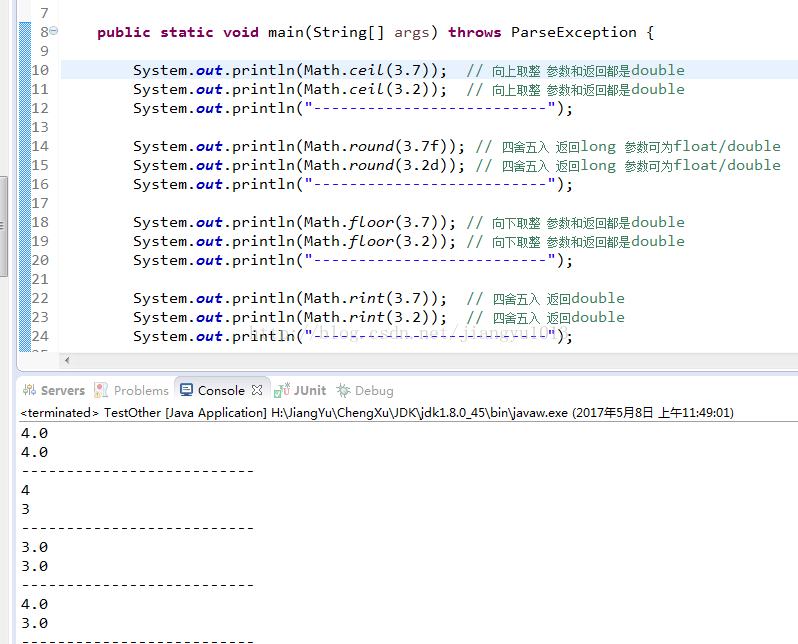Click the first '4.0' console output line

[35, 433]
